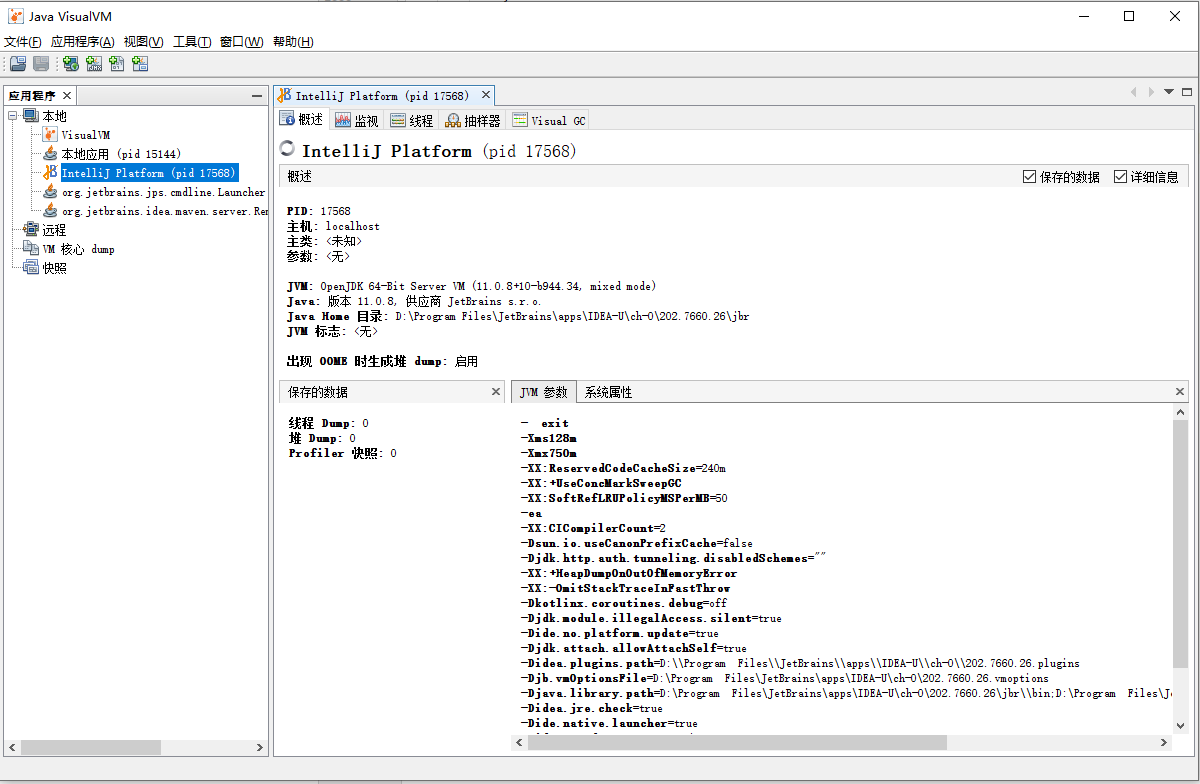This screenshot has height=784, width=1200.
Task: Select 远程 tree node
Action: coord(54,230)
